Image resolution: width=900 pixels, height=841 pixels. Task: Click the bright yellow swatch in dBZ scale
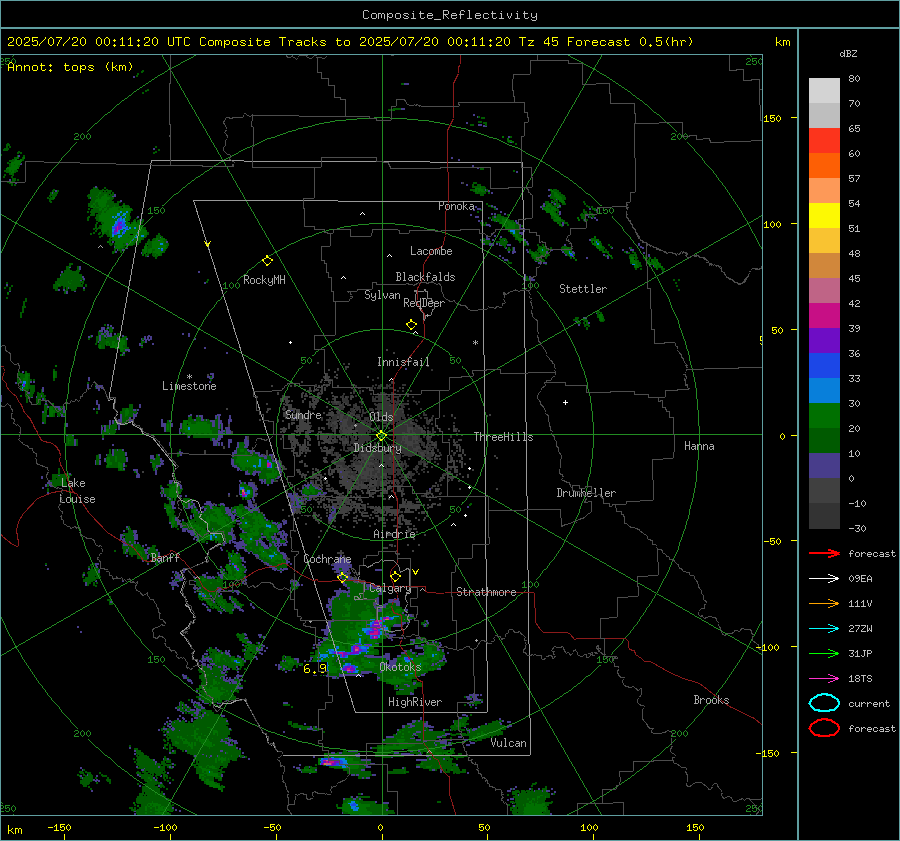coord(824,215)
